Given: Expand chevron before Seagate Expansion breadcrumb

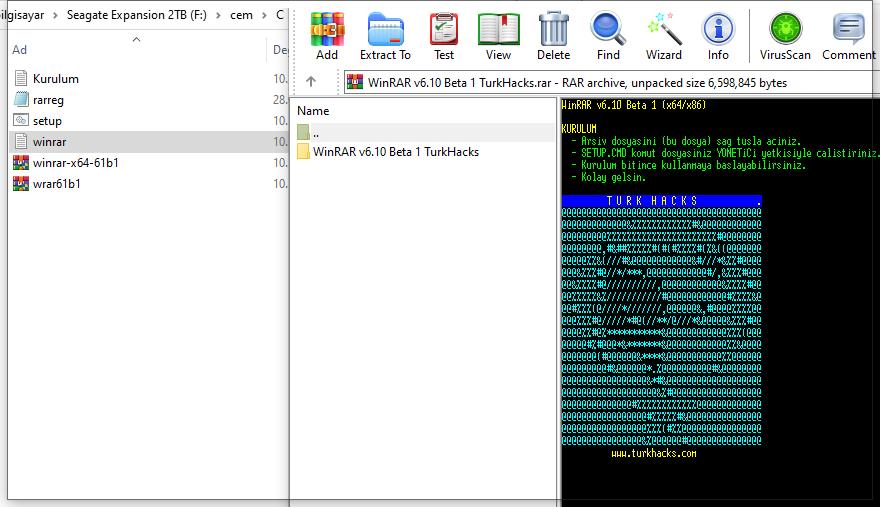Looking at the screenshot, I should pos(55,15).
